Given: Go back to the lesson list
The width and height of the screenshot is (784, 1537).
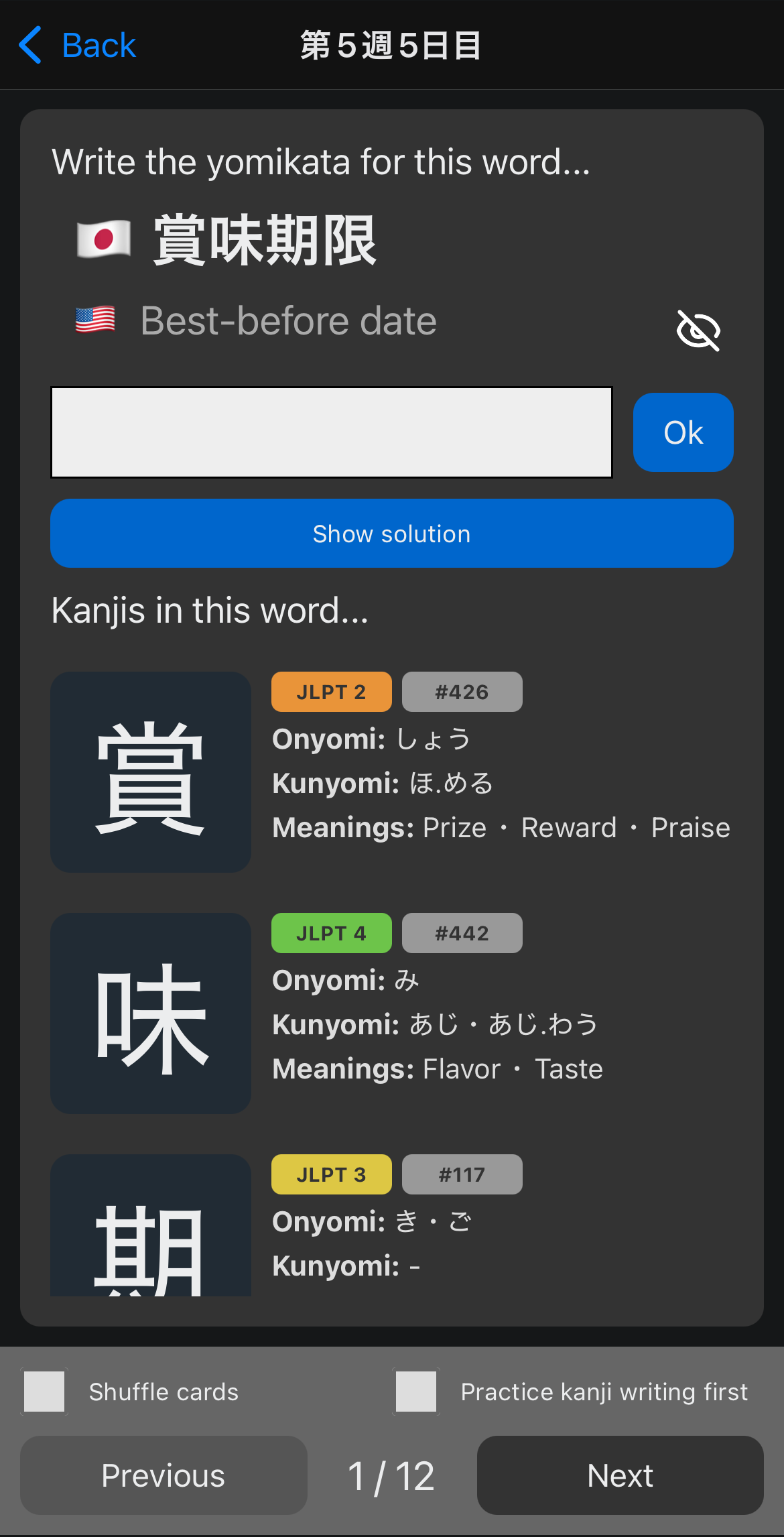Looking at the screenshot, I should coord(77,44).
